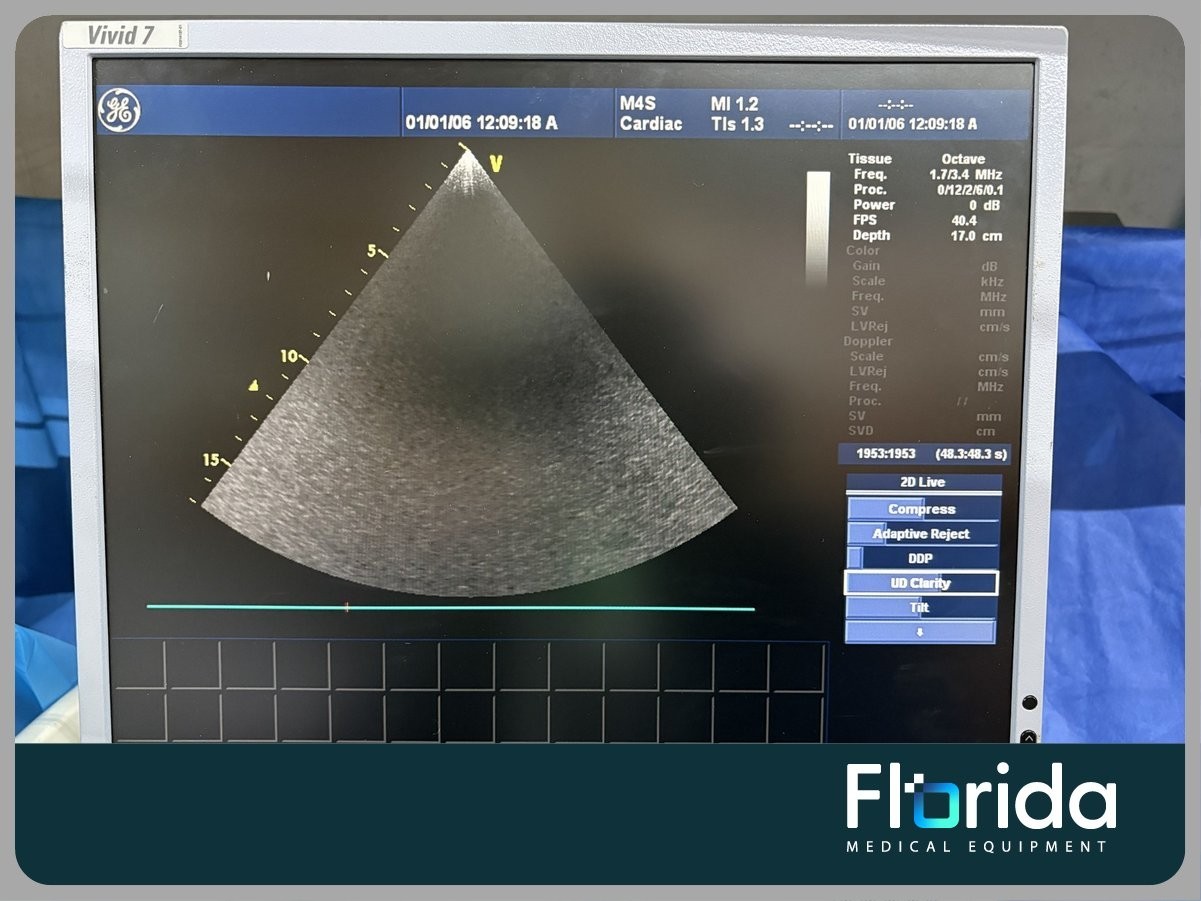Click the Freq. 1.7/3.4 MHz value
The width and height of the screenshot is (1201, 901).
[x=926, y=175]
